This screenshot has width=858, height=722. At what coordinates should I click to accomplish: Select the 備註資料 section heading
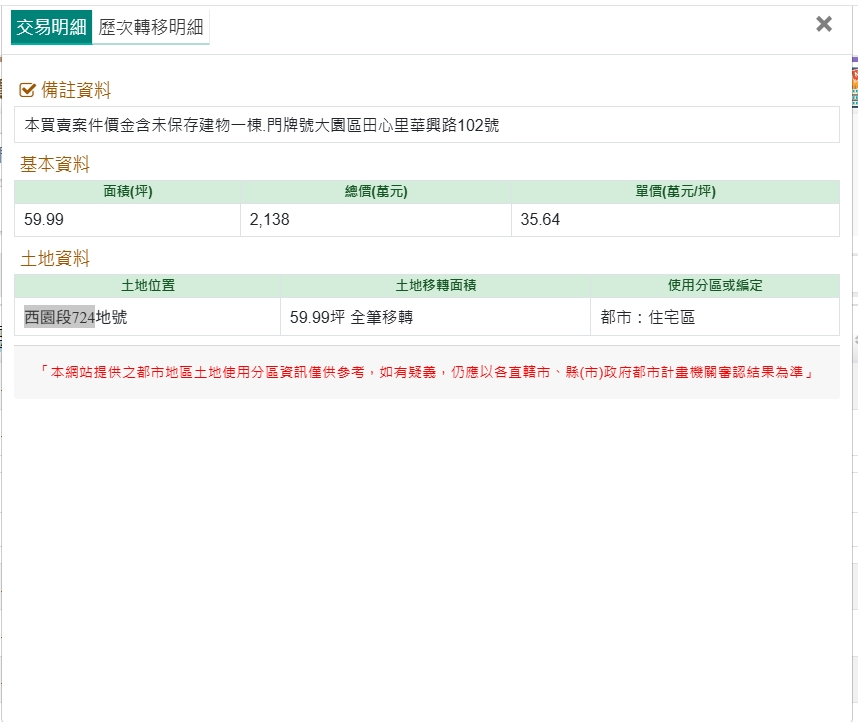[76, 91]
